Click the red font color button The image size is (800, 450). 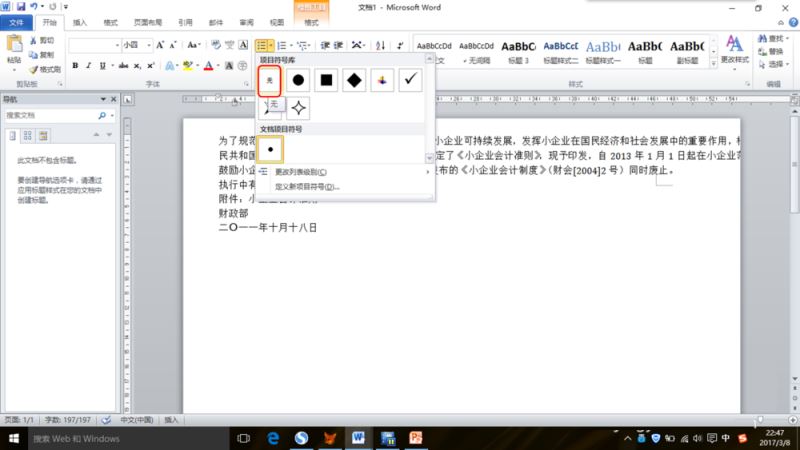pos(206,66)
